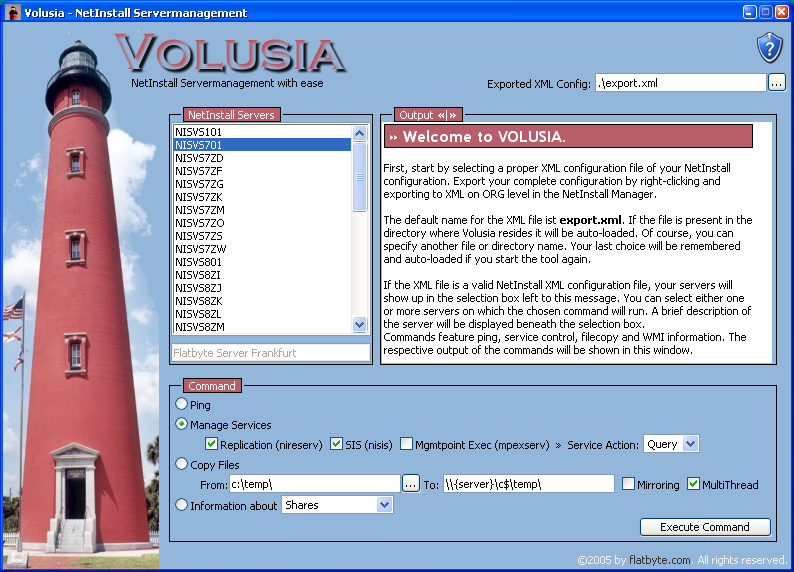Open the Information about Shares dropdown
This screenshot has width=794, height=572.
(337, 505)
